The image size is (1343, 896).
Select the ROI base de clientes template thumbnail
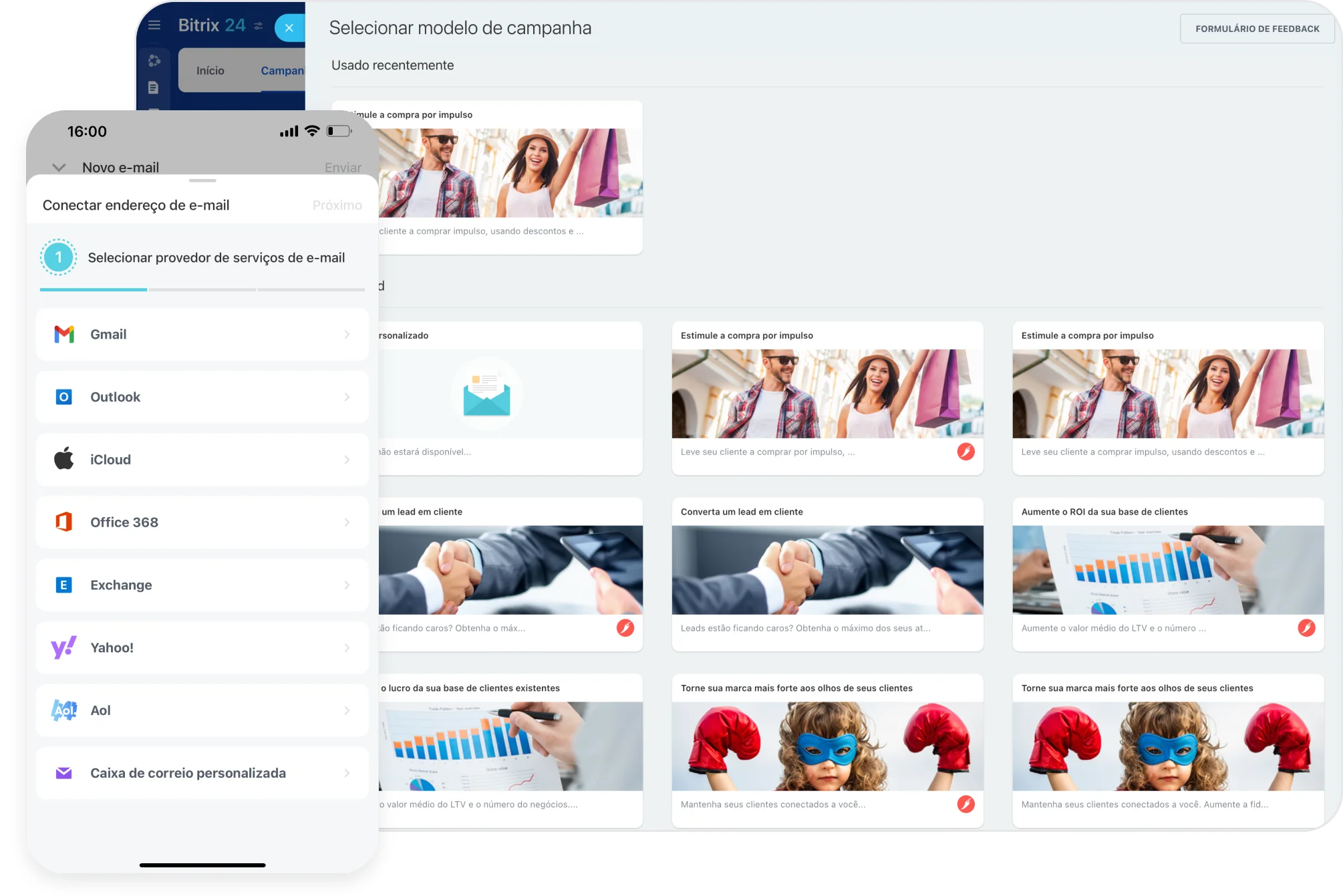tap(1167, 570)
